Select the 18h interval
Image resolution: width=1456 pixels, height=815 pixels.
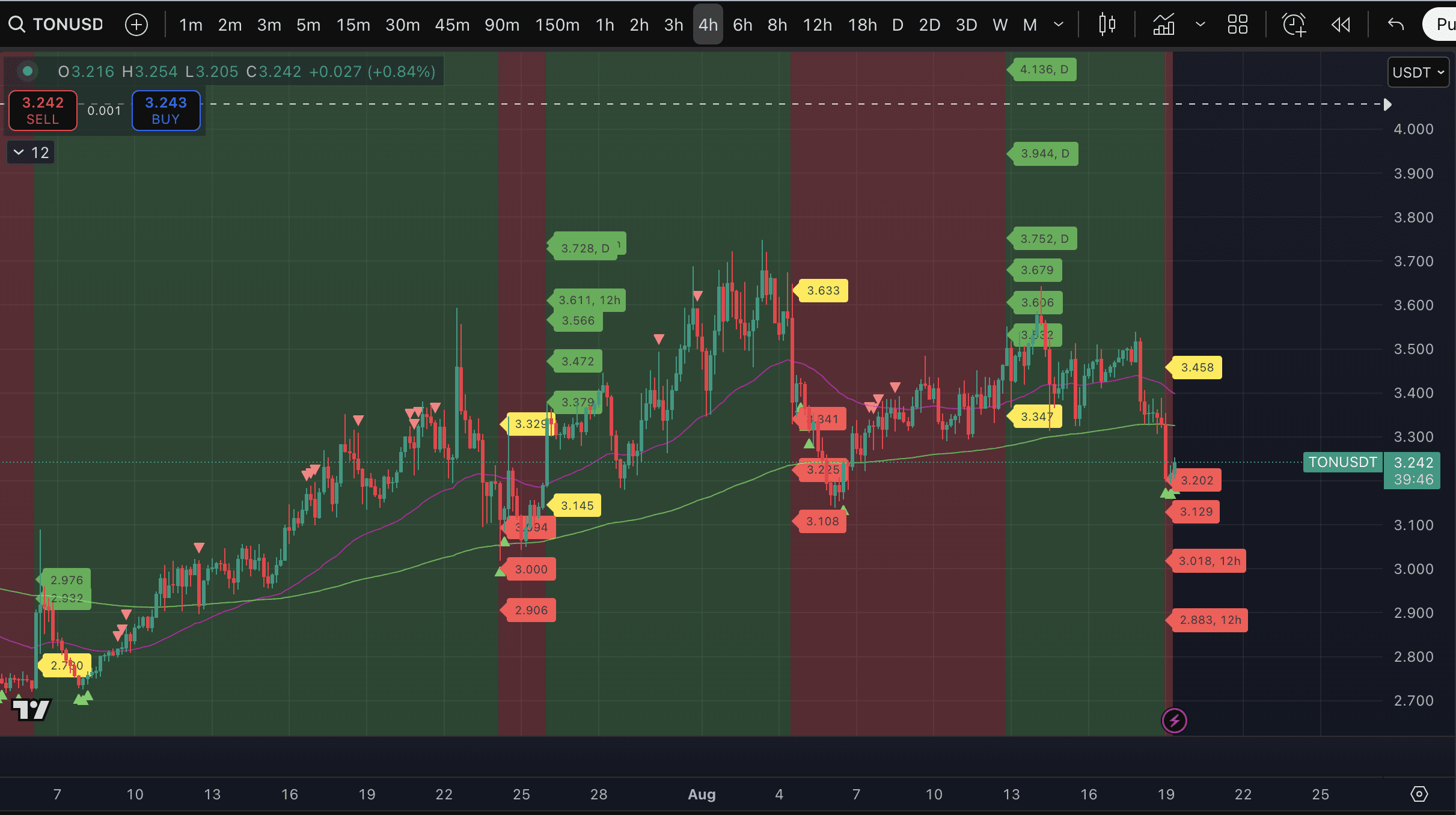[862, 25]
